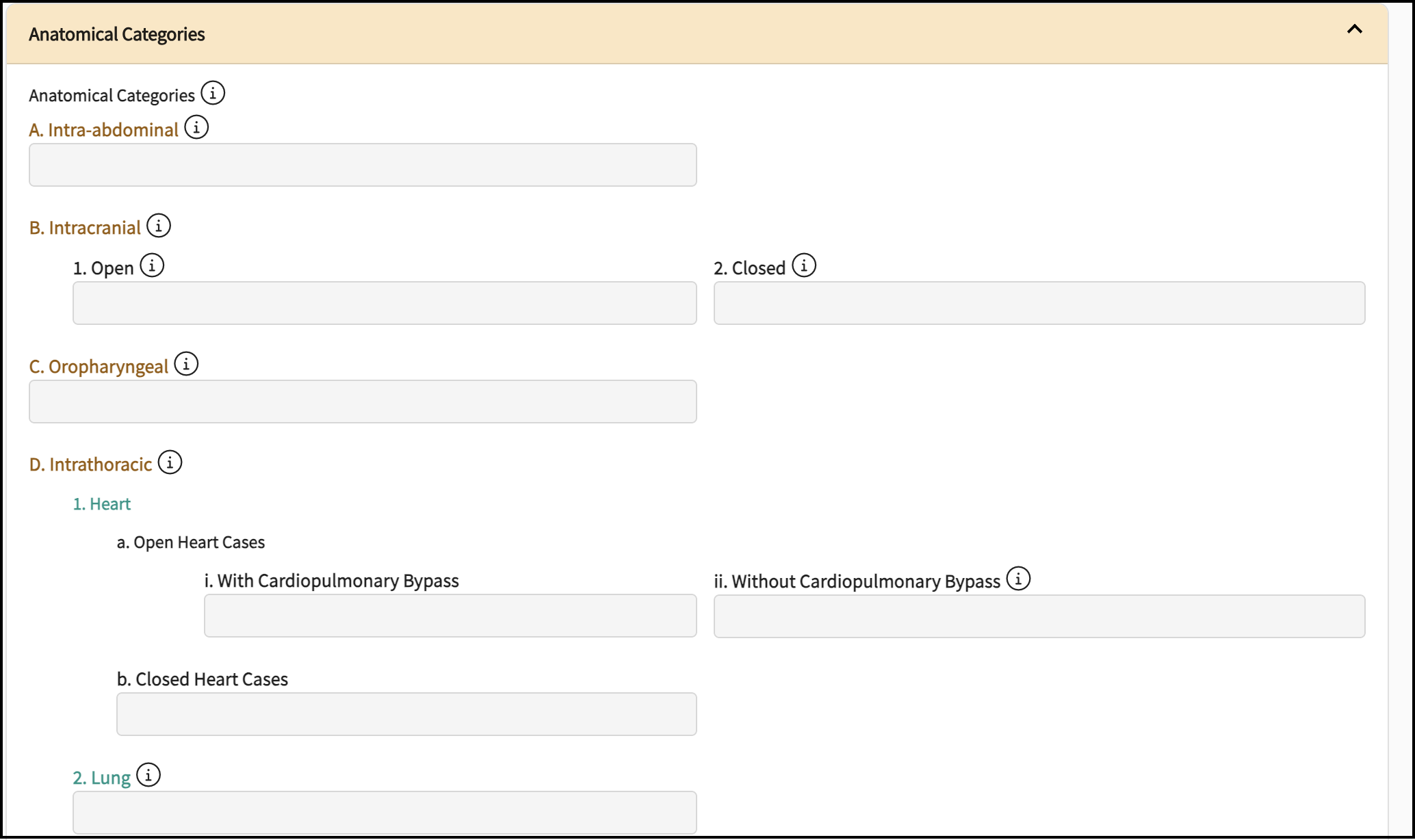
Task: Show info for B. Intracranial
Action: click(159, 226)
